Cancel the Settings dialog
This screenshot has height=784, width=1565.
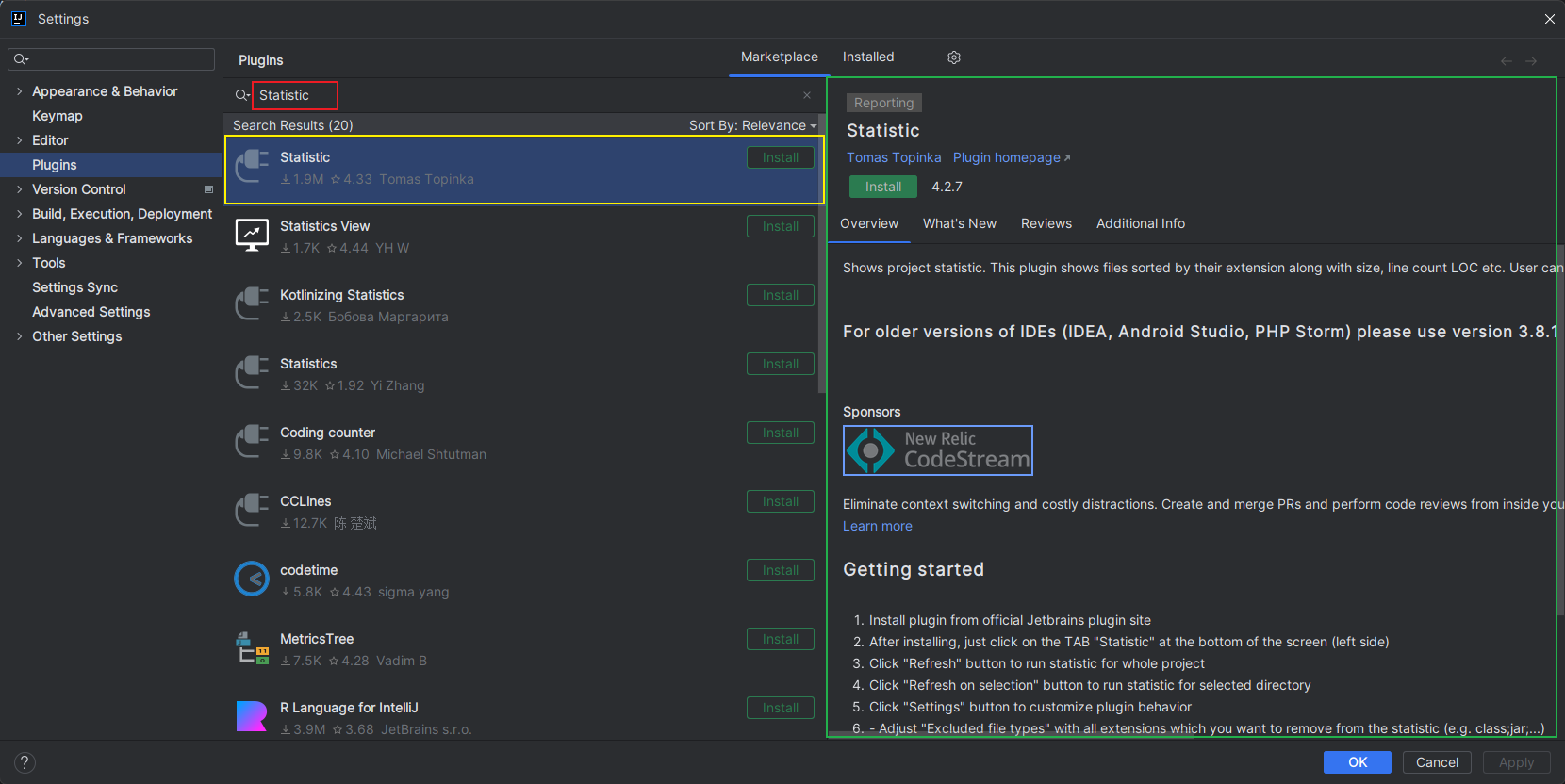tap(1437, 762)
